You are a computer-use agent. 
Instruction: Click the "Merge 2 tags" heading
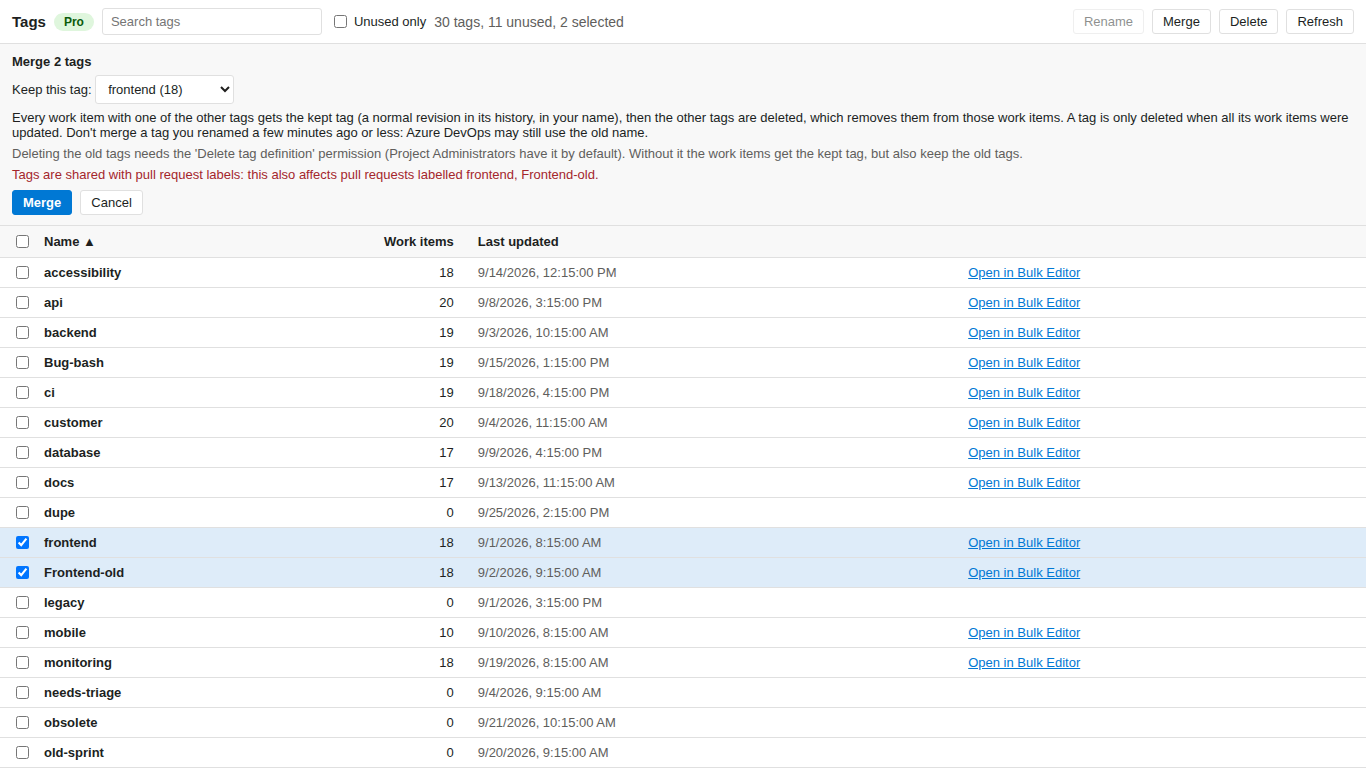52,62
